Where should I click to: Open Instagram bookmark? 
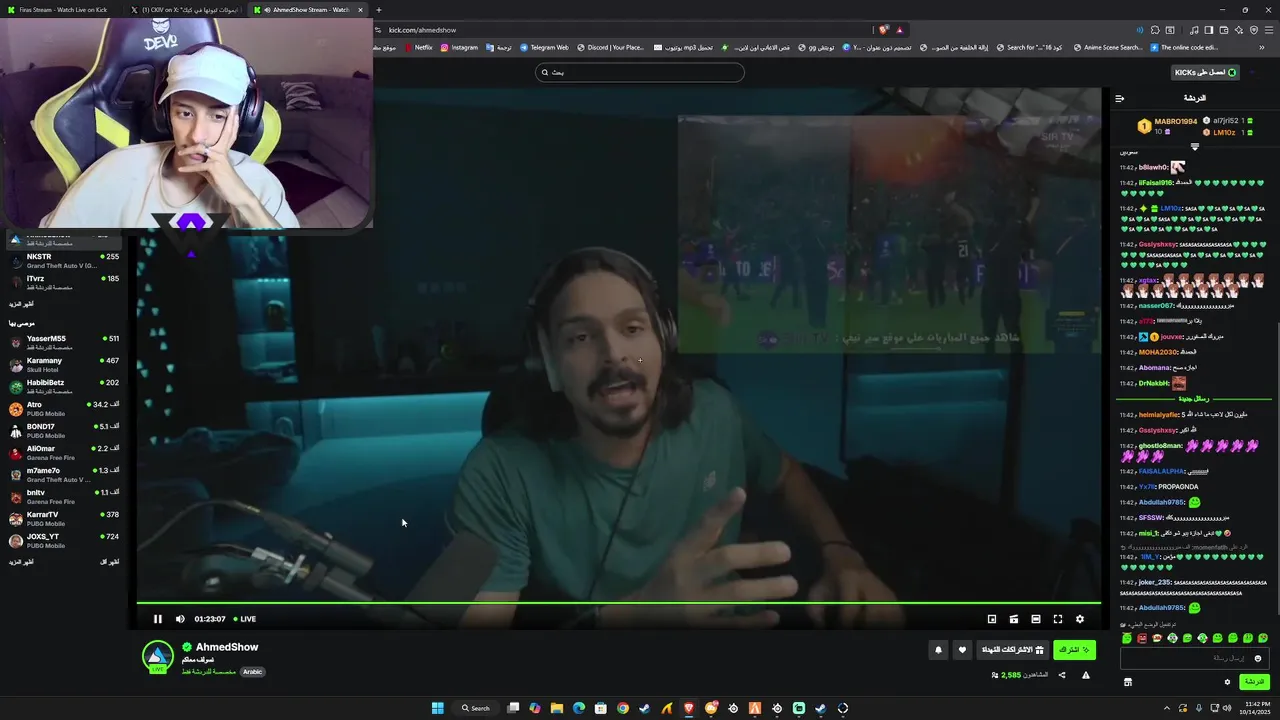tap(459, 47)
